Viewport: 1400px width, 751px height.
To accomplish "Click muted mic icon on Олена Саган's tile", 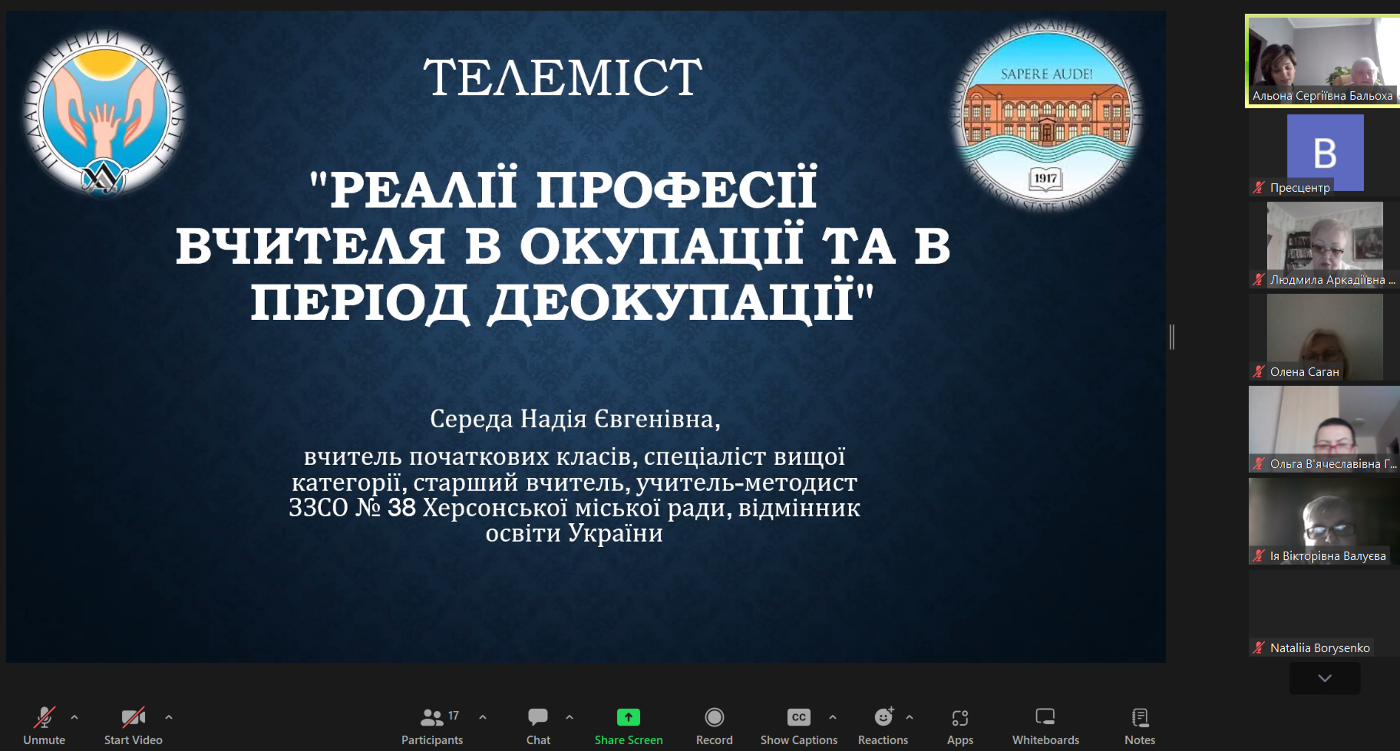I will point(1259,372).
